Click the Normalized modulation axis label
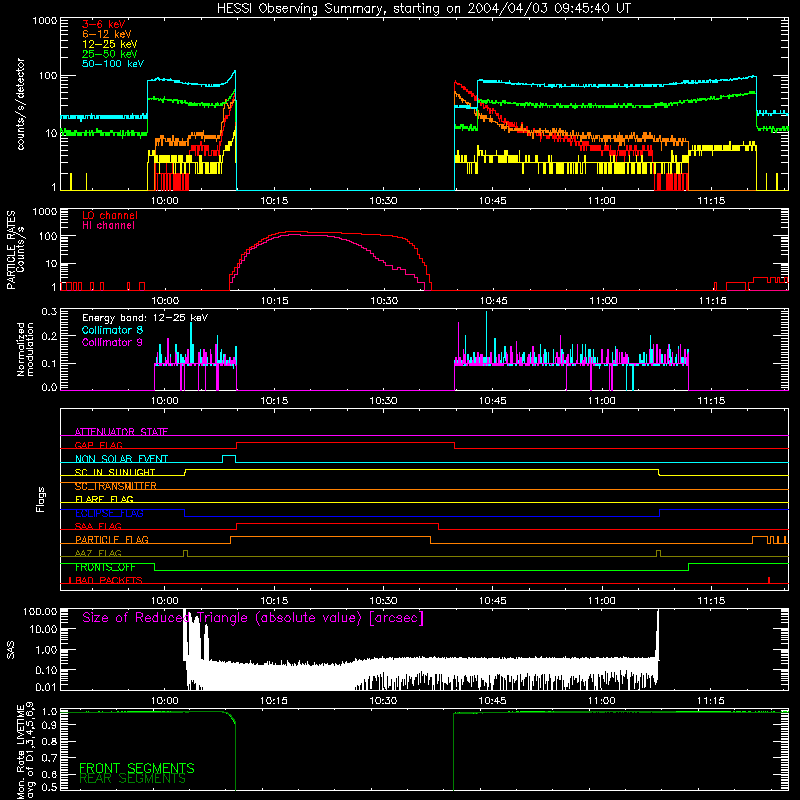The image size is (800, 800). click(x=25, y=349)
